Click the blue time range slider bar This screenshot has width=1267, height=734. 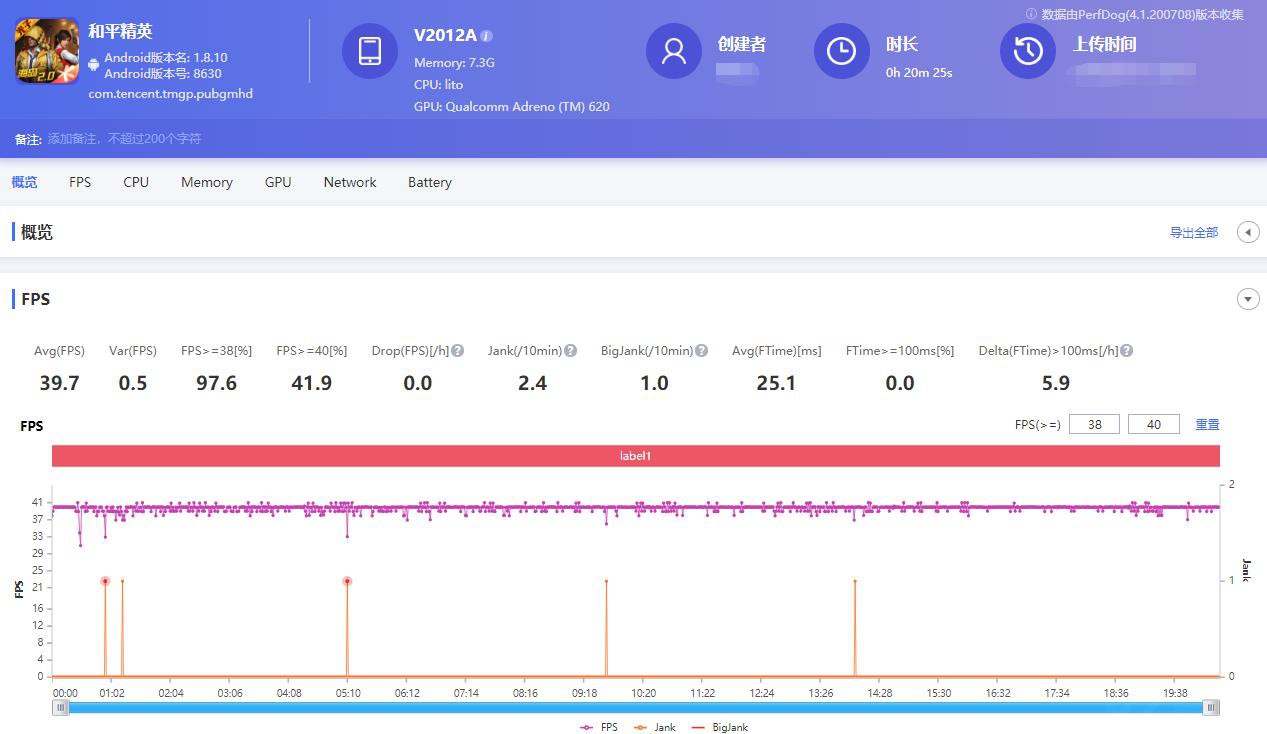(636, 707)
